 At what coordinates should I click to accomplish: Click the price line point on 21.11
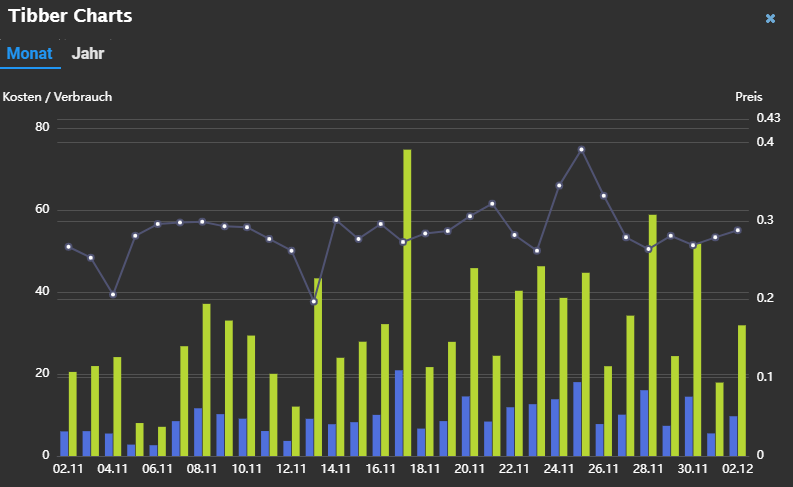click(x=492, y=204)
